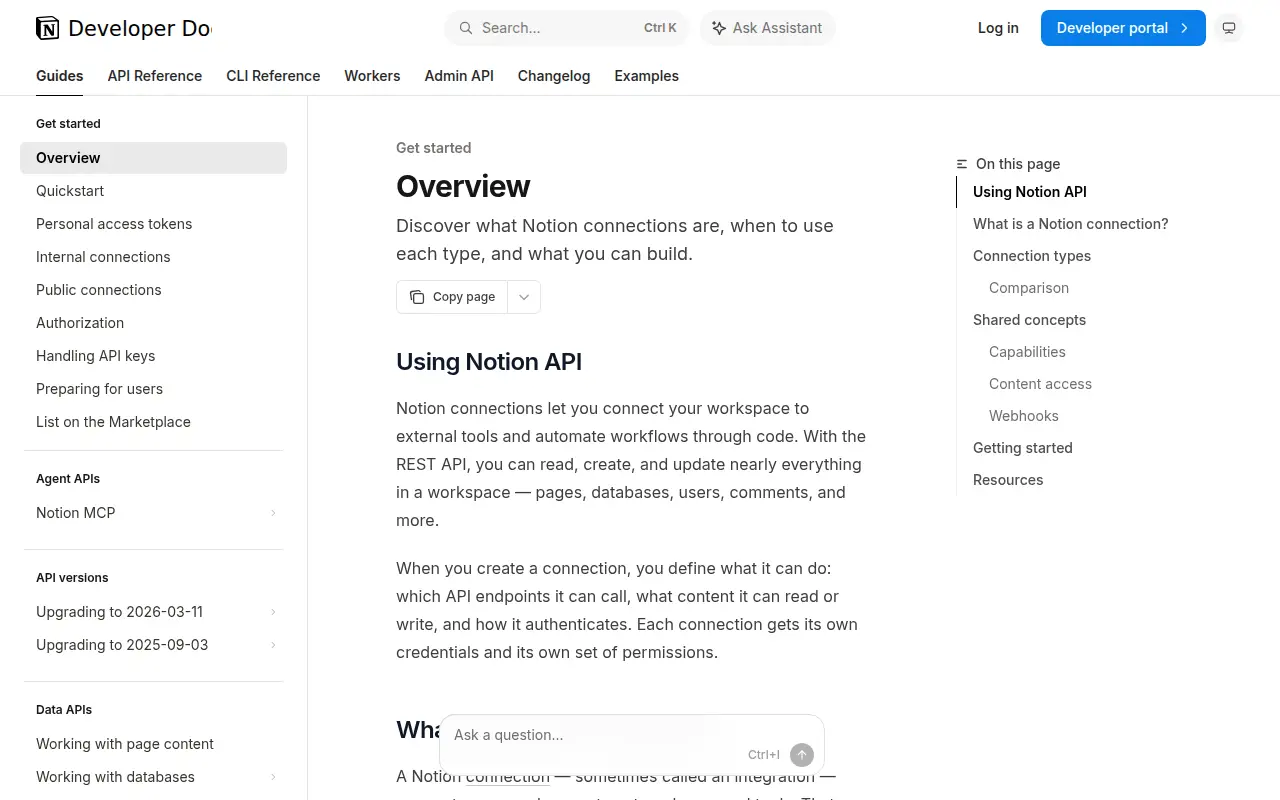This screenshot has width=1280, height=800.
Task: Jump to Resources section
Action: (1008, 480)
